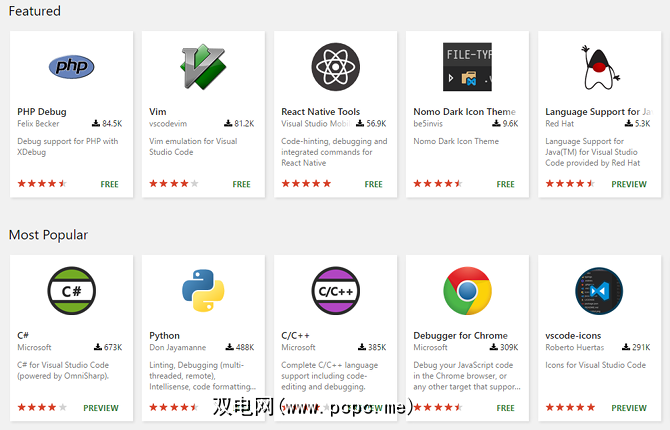Select the Nomo Dark Icon Theme thumbnail
Viewport: 670px width, 430px height.
pos(467,67)
